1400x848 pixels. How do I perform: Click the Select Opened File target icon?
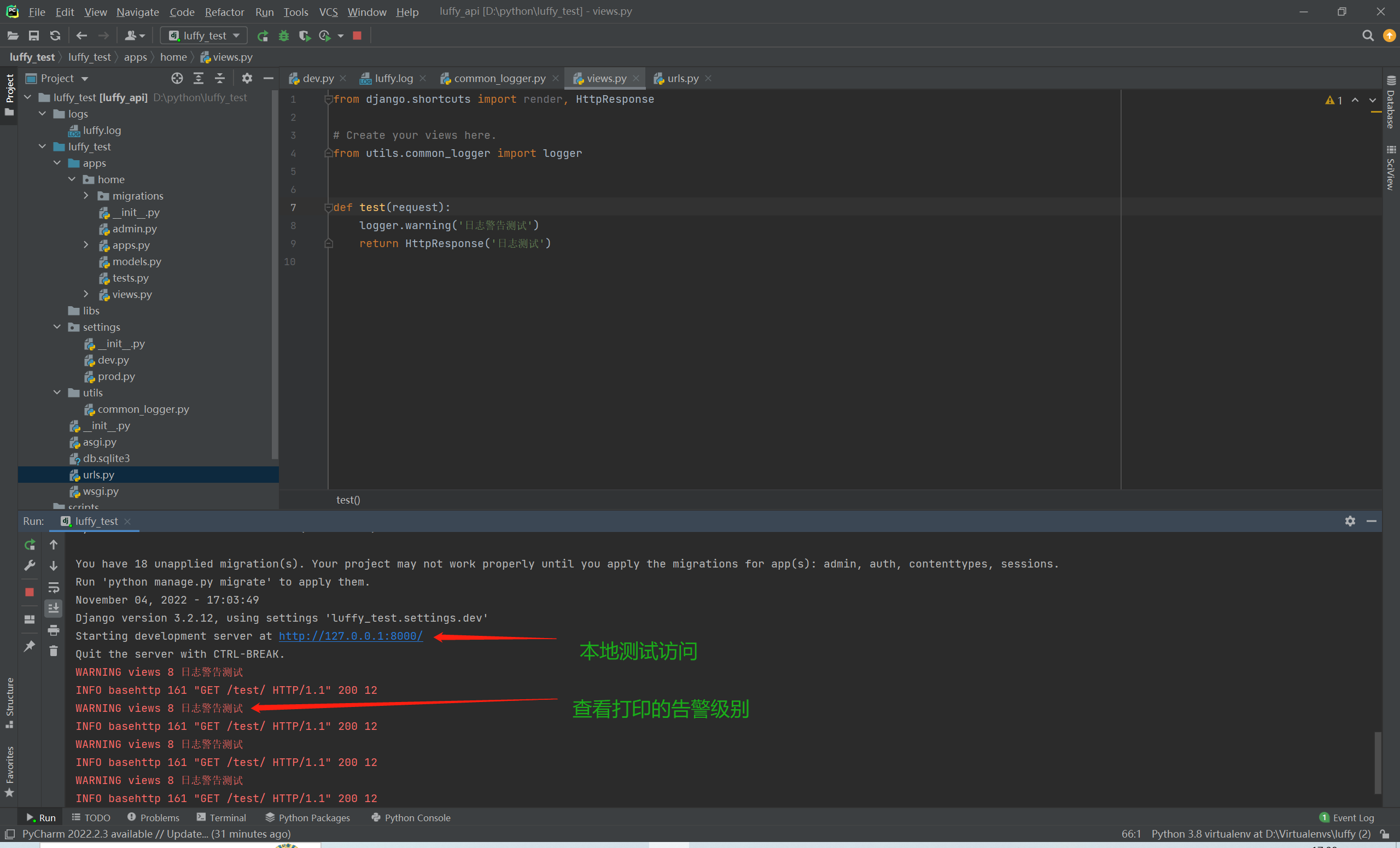[x=177, y=78]
